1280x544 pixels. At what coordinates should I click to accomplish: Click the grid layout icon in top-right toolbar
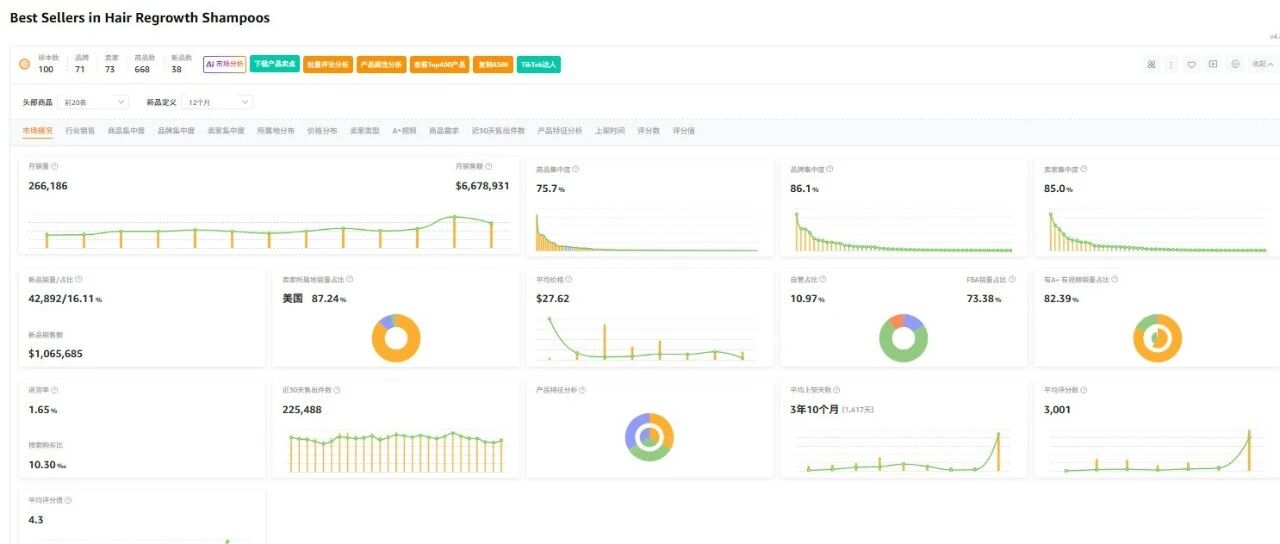click(1151, 64)
